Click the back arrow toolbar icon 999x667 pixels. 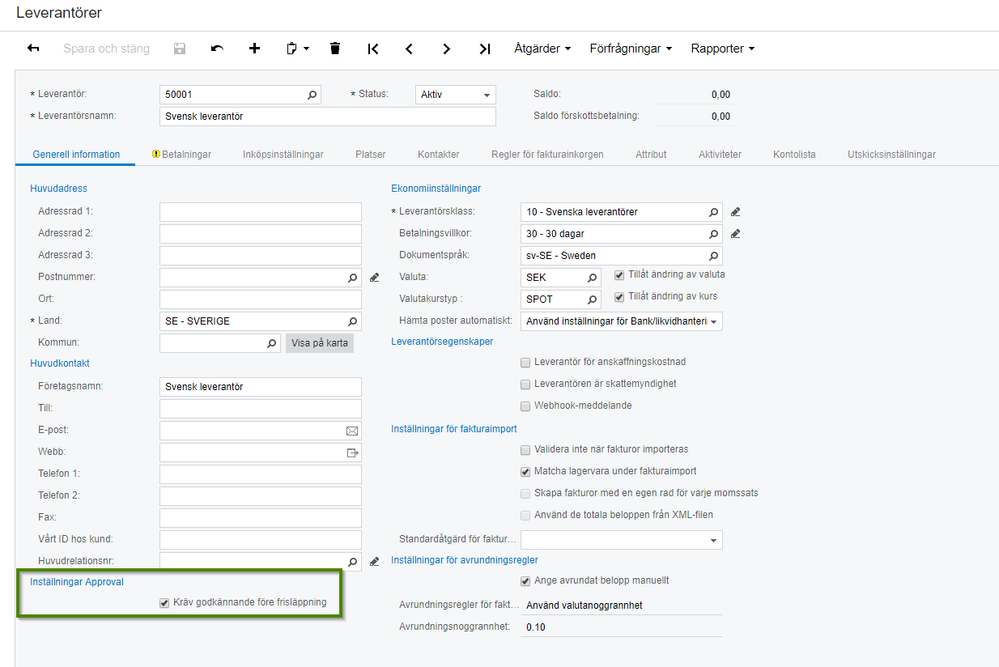[x=33, y=48]
